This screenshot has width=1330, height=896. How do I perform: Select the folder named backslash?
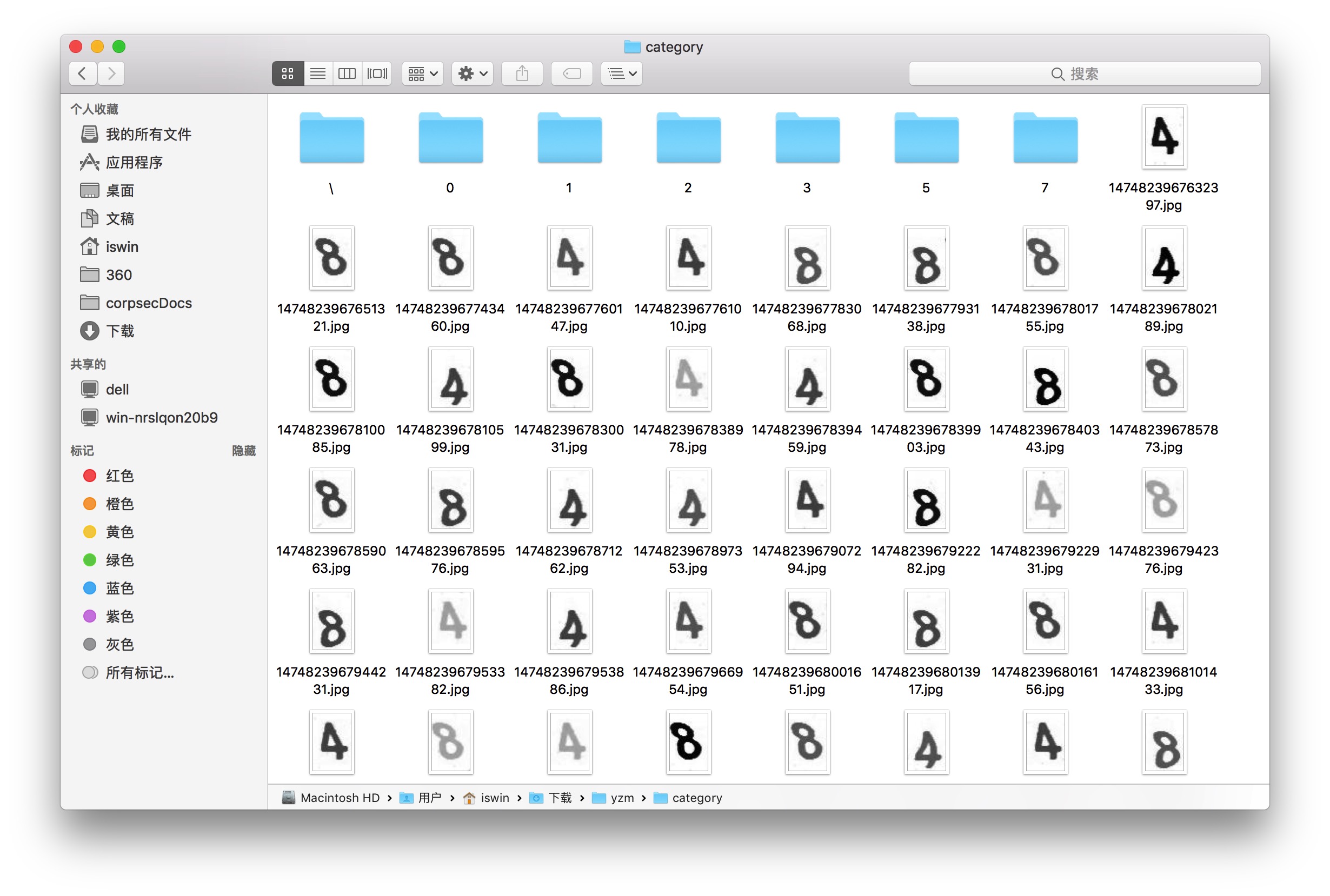coord(331,138)
